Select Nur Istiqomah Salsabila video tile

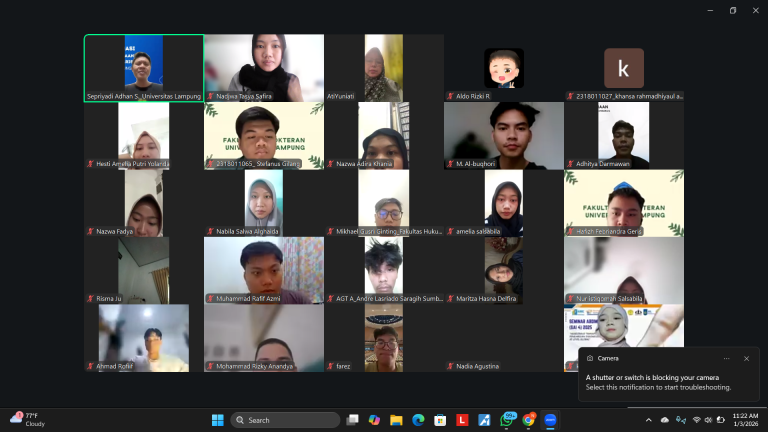(624, 271)
